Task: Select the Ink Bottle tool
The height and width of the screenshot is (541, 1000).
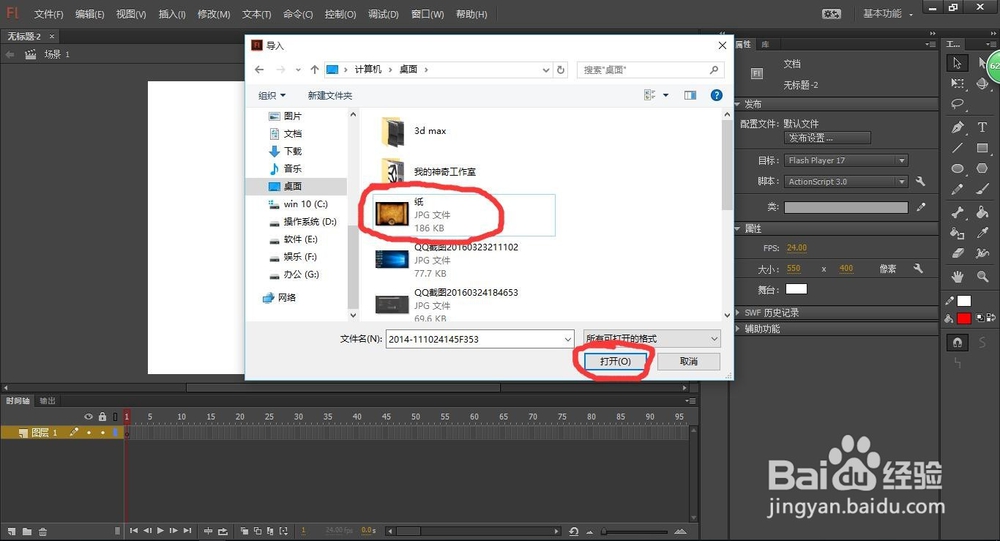Action: [x=957, y=233]
